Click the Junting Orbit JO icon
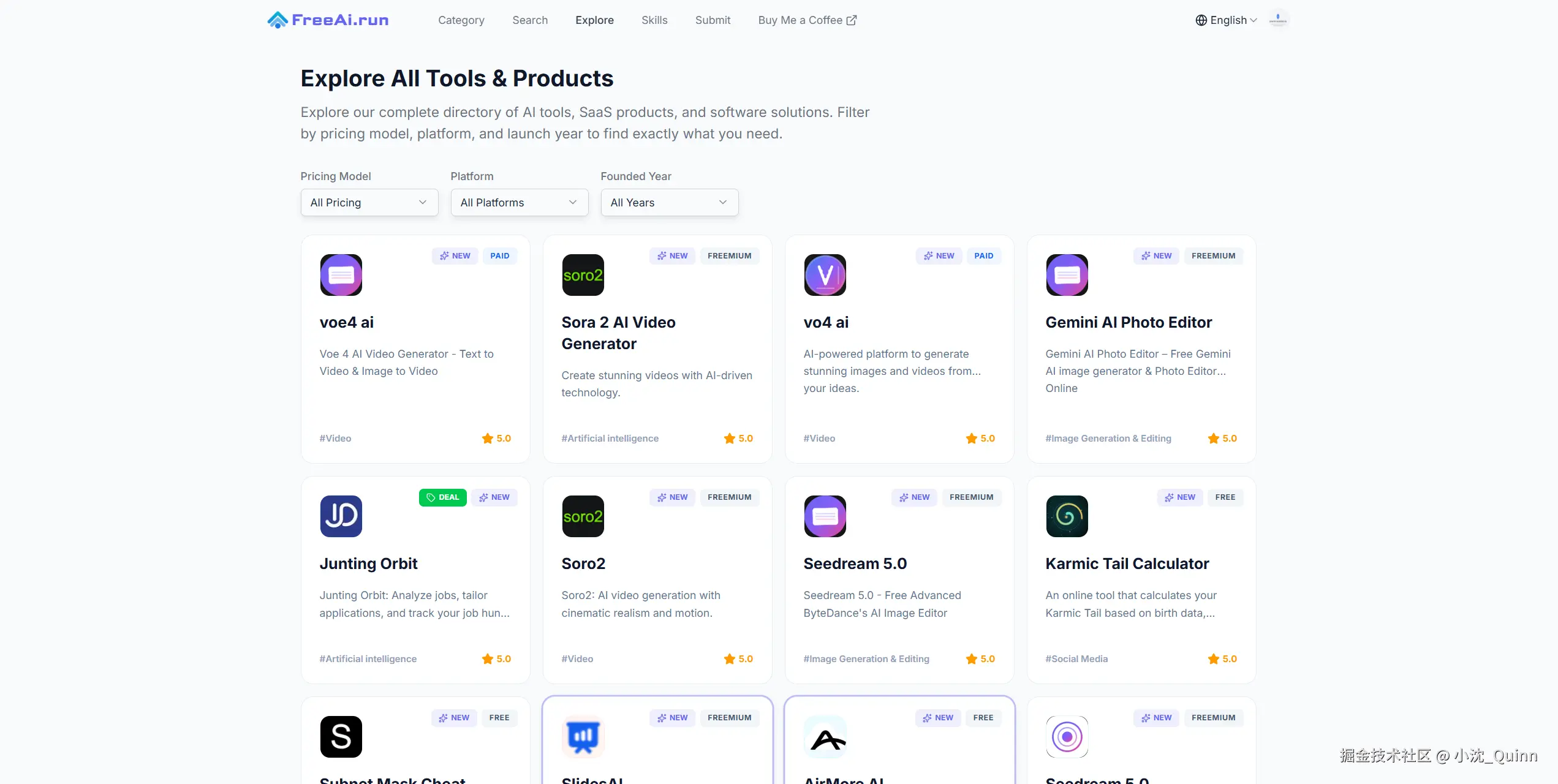This screenshot has height=784, width=1558. tap(341, 516)
